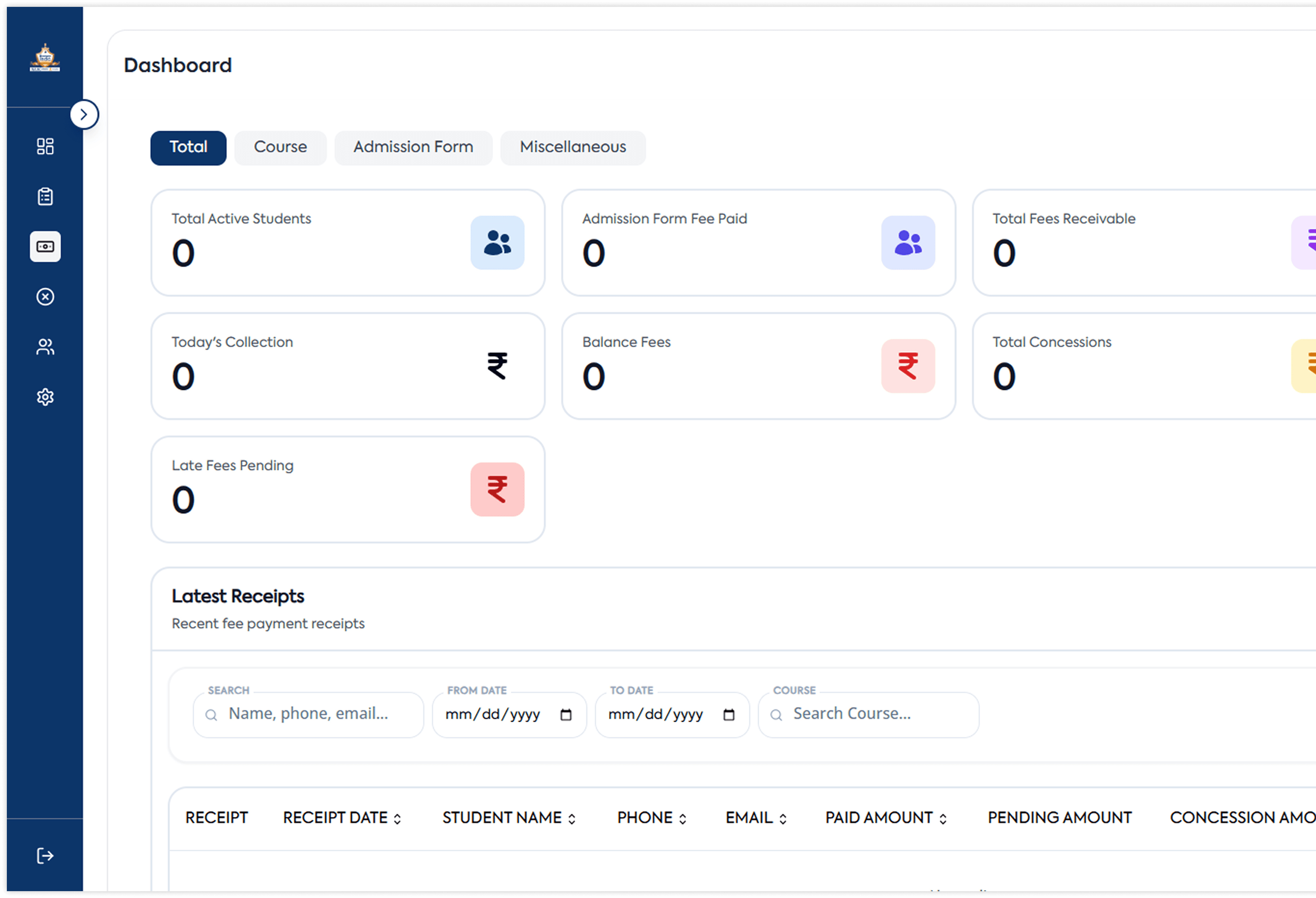Sort by Receipt Date column
Image resolution: width=1316 pixels, height=898 pixels.
pyautogui.click(x=342, y=818)
